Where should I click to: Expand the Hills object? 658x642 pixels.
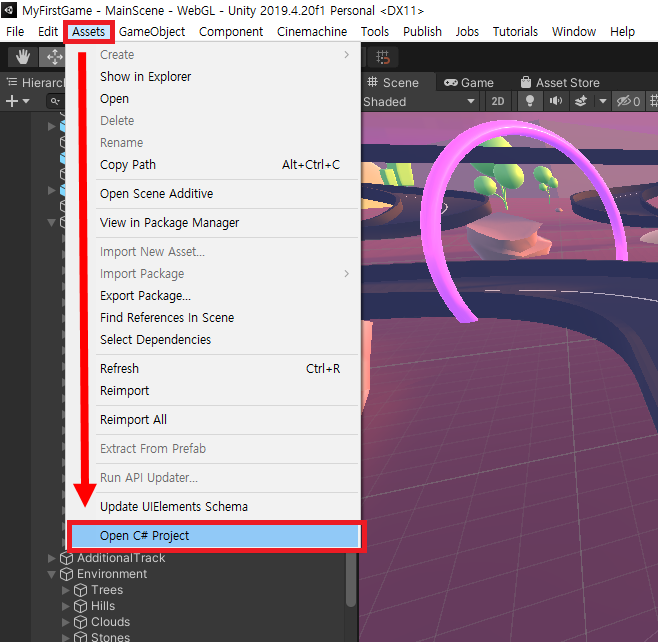[x=65, y=606]
